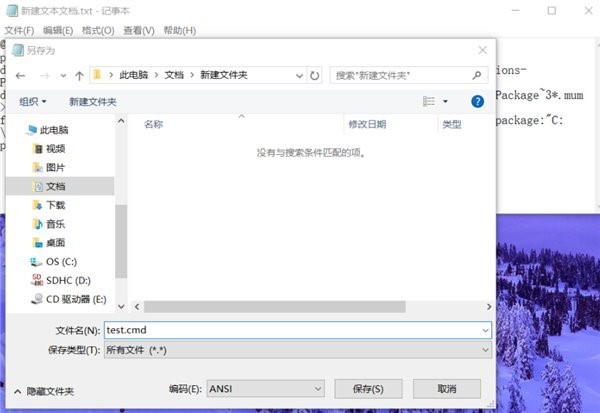Open the help question mark icon
600x413 pixels.
pyautogui.click(x=477, y=101)
